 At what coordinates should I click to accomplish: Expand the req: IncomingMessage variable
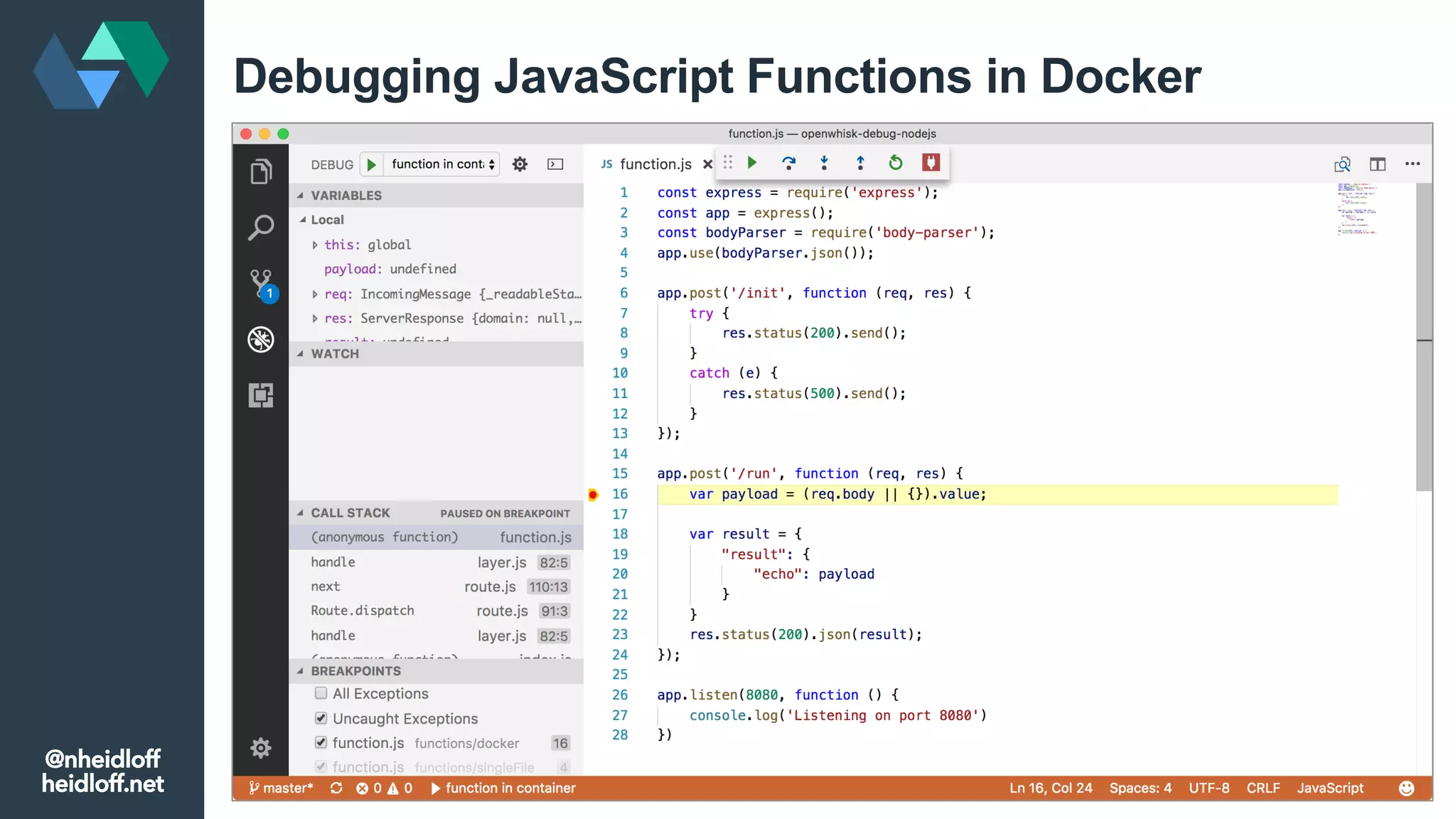[315, 294]
